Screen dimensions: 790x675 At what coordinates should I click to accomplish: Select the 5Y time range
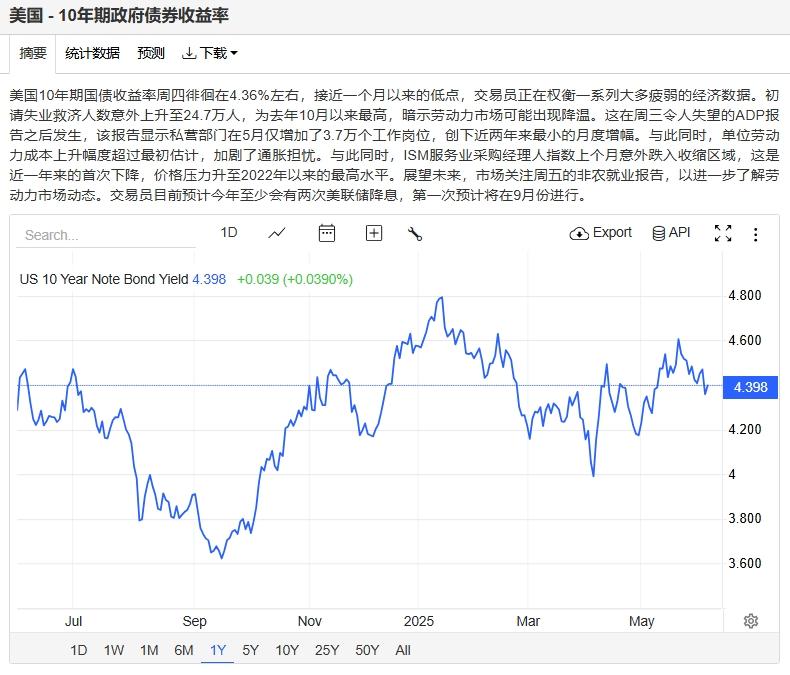(x=250, y=650)
